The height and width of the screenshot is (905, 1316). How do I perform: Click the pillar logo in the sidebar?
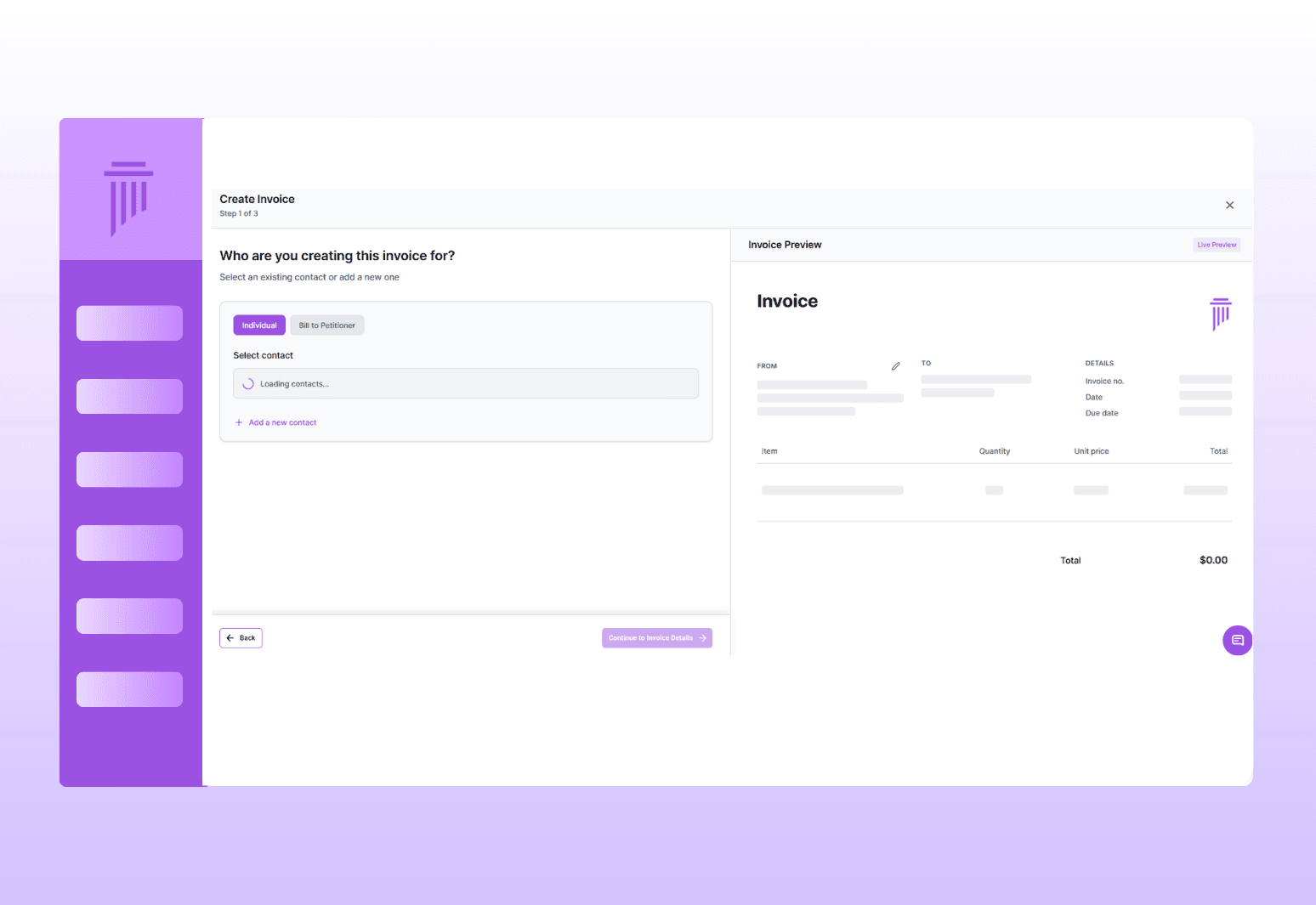tap(128, 198)
